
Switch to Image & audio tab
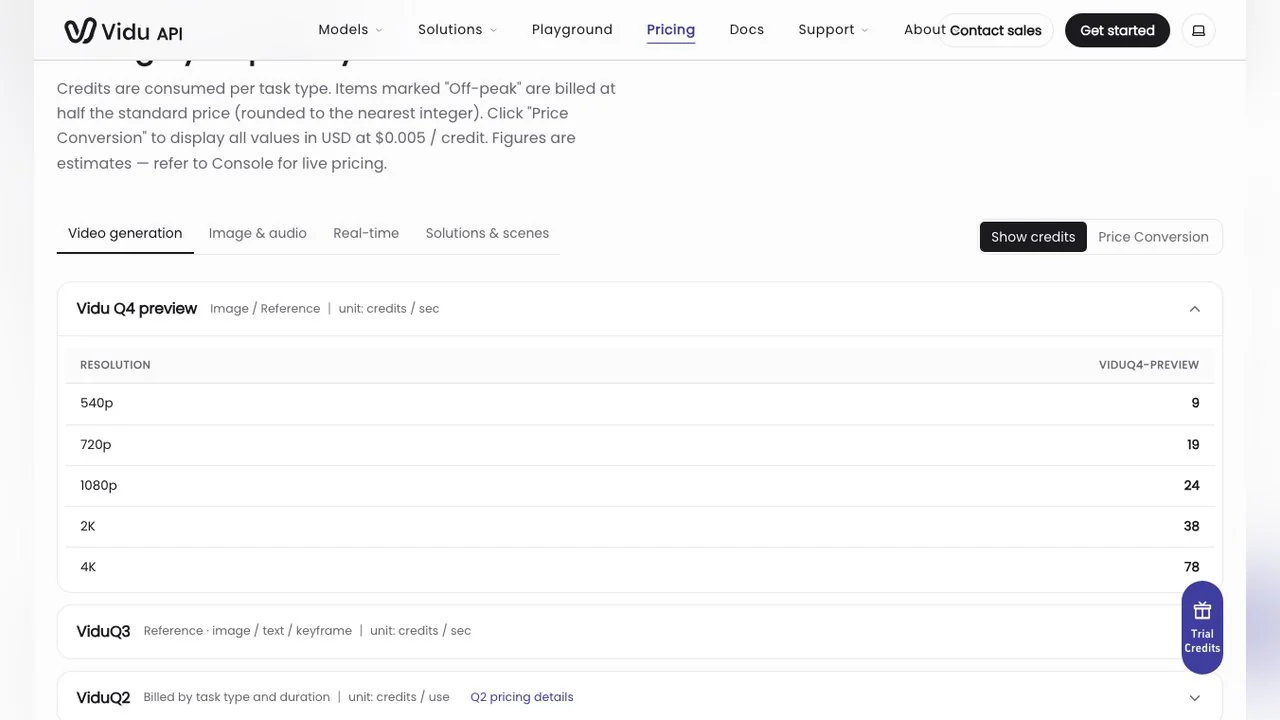(258, 233)
